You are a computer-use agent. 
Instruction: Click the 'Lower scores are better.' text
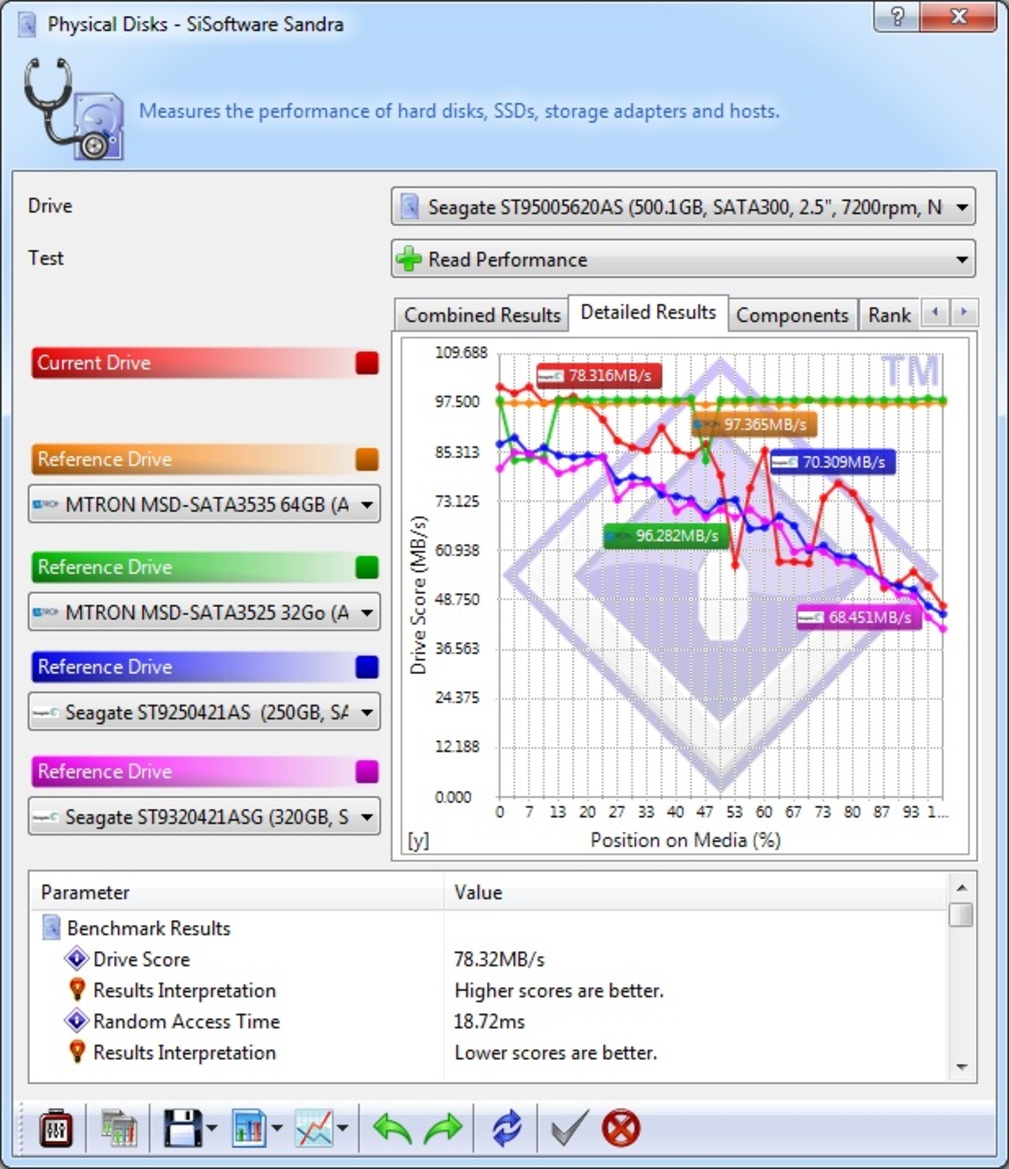click(556, 1053)
